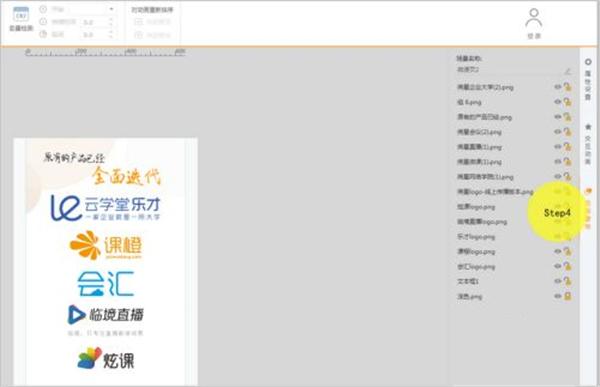
Task: Select the 浅色.png layer name
Action: point(470,296)
